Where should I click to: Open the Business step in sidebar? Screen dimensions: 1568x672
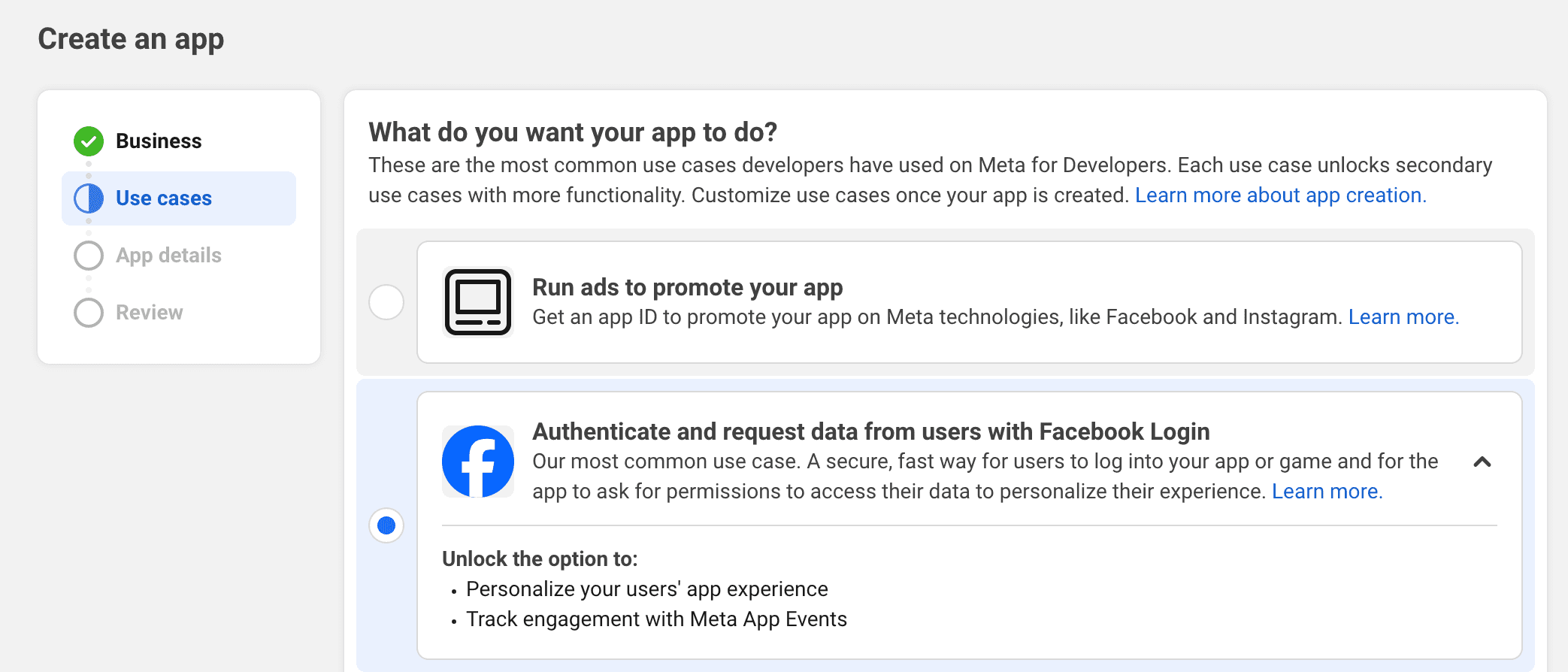(159, 141)
